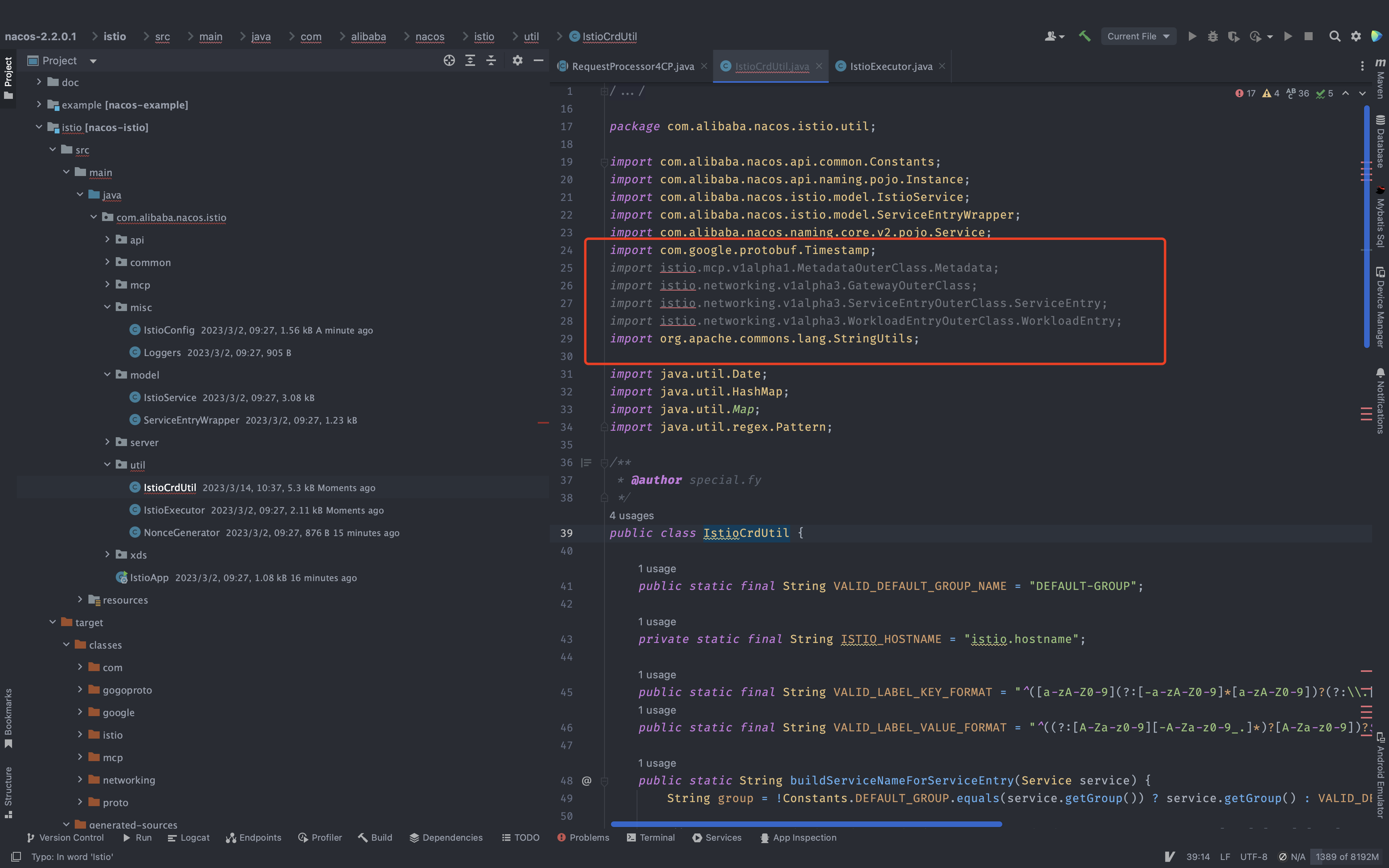
Task: Open Terminal tool window tab
Action: pyautogui.click(x=651, y=837)
